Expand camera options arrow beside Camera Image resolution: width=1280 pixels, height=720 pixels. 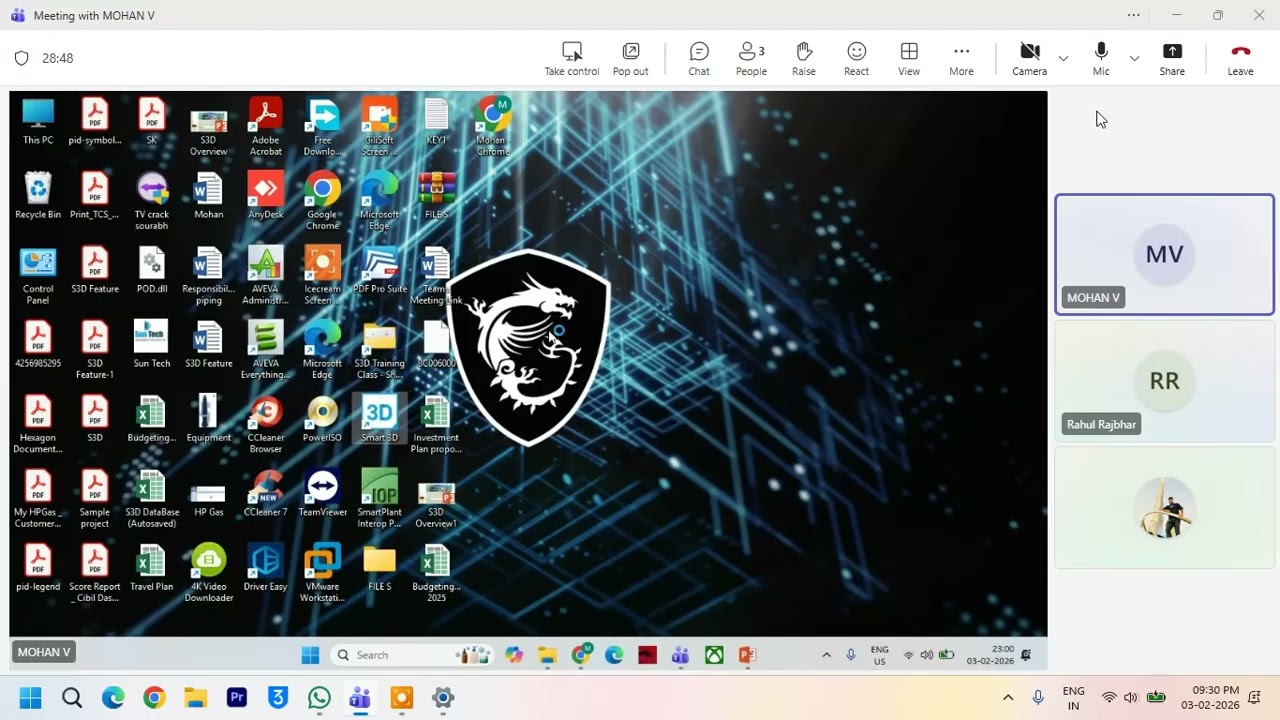tap(1063, 58)
